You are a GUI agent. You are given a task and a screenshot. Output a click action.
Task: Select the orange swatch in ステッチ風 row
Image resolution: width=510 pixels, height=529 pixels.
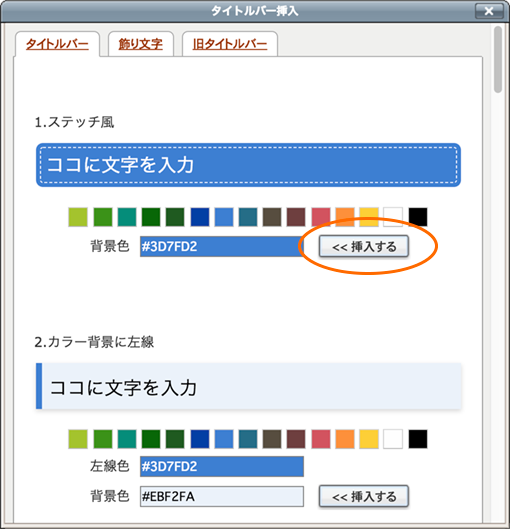(x=345, y=217)
